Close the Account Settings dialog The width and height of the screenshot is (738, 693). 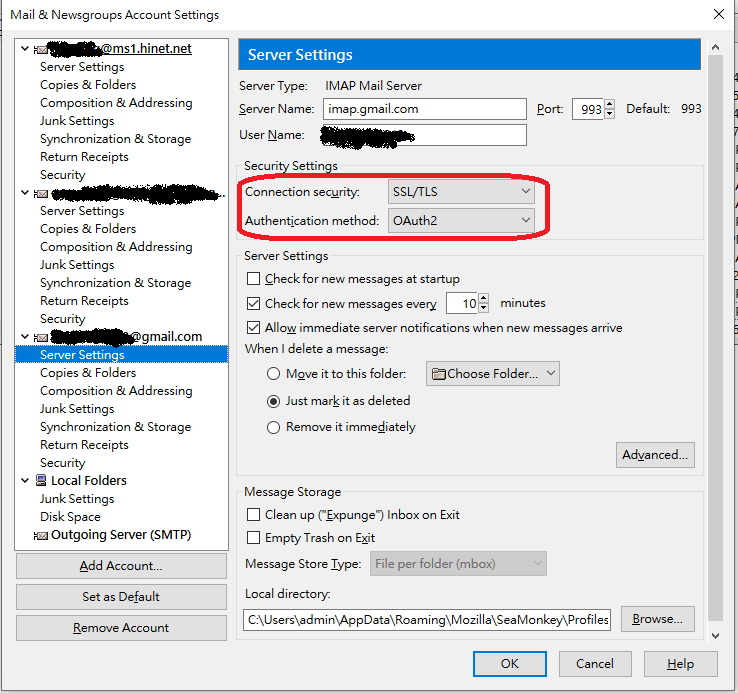point(719,14)
